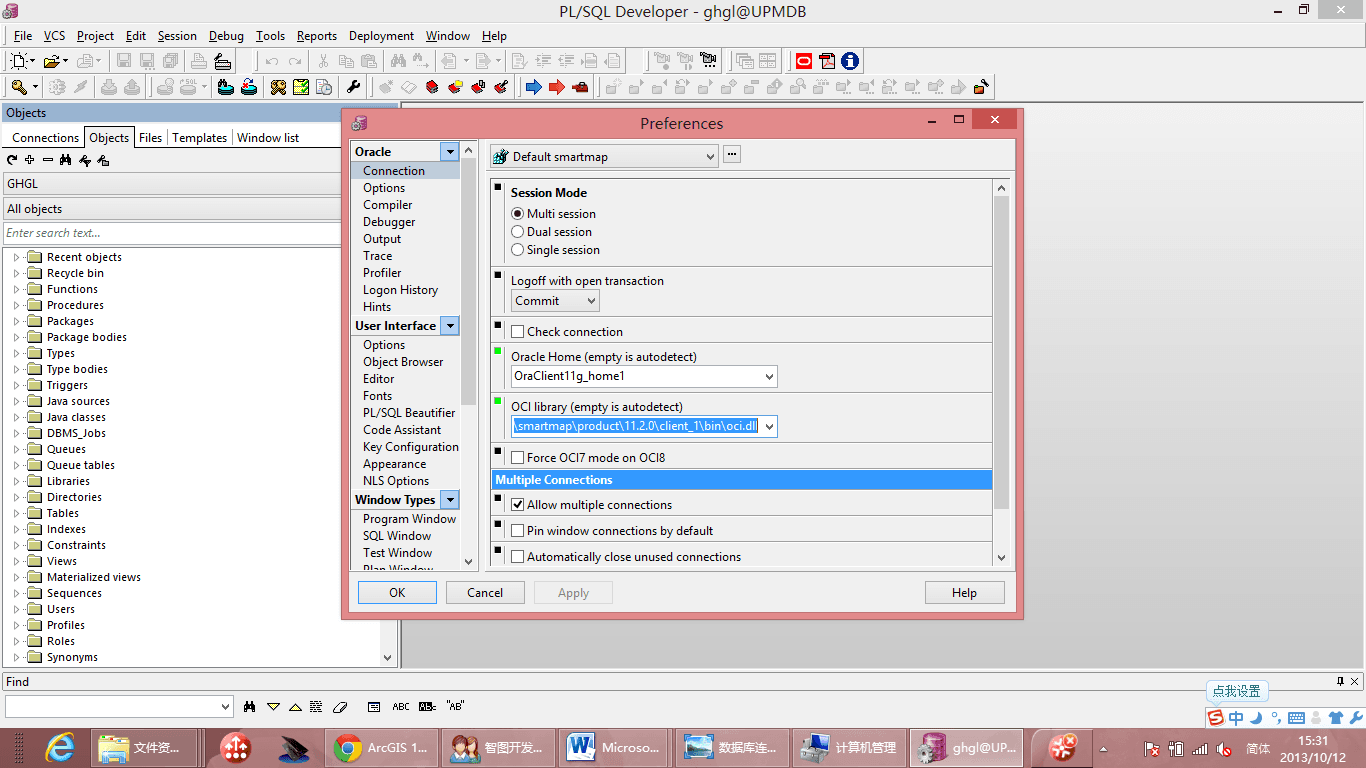The height and width of the screenshot is (768, 1366).
Task: Switch to the Connections tab
Action: pyautogui.click(x=45, y=138)
